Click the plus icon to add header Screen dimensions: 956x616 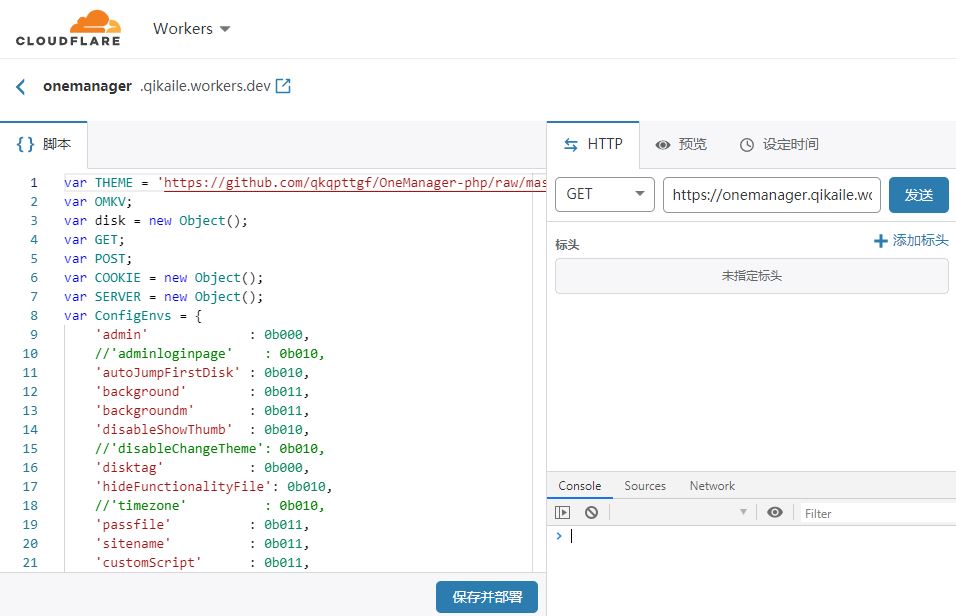(x=880, y=241)
